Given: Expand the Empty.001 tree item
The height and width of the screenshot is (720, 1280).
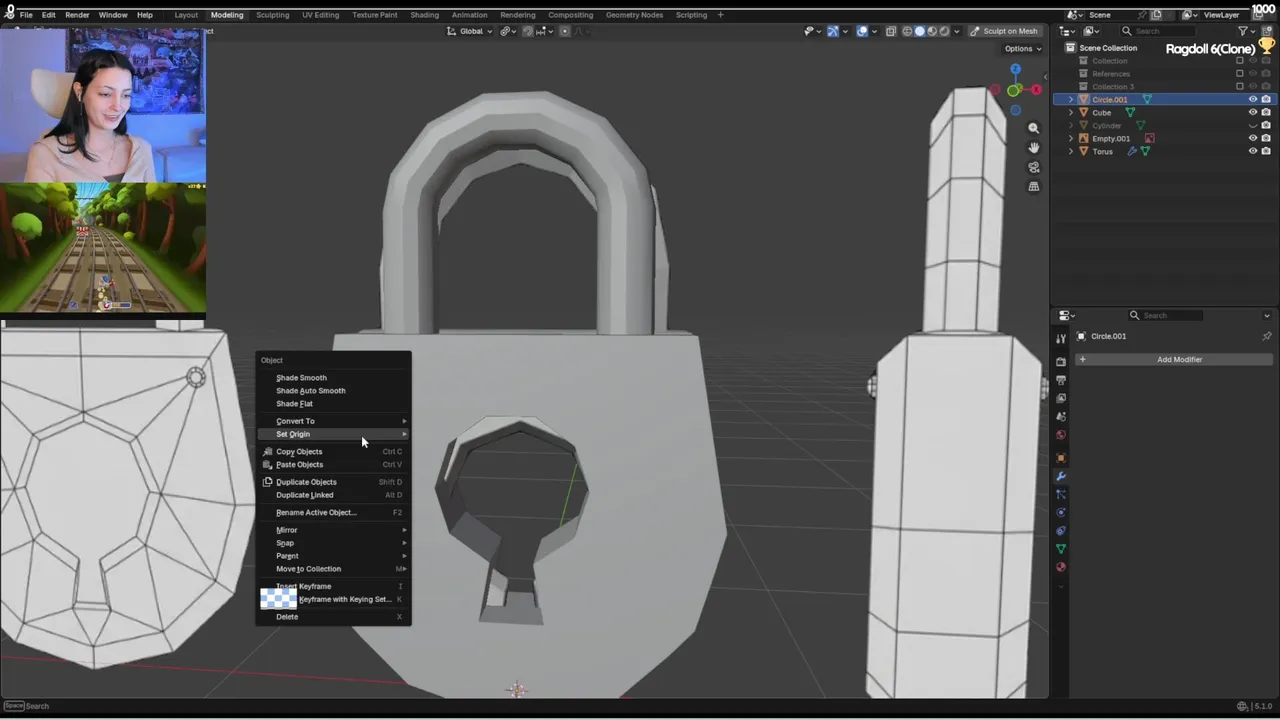Looking at the screenshot, I should [x=1071, y=138].
